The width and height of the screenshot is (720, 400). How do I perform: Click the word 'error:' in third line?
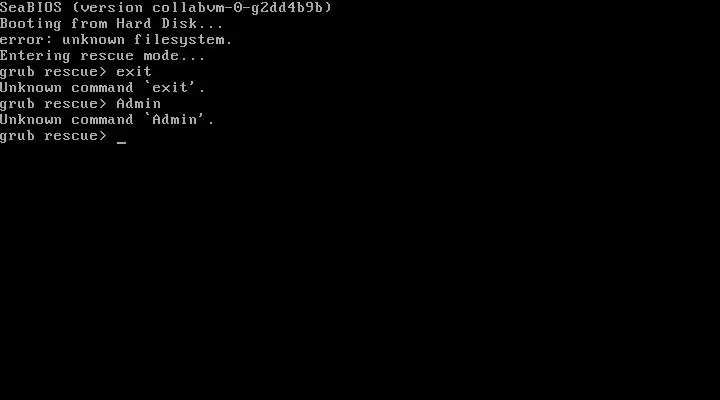tap(26, 40)
